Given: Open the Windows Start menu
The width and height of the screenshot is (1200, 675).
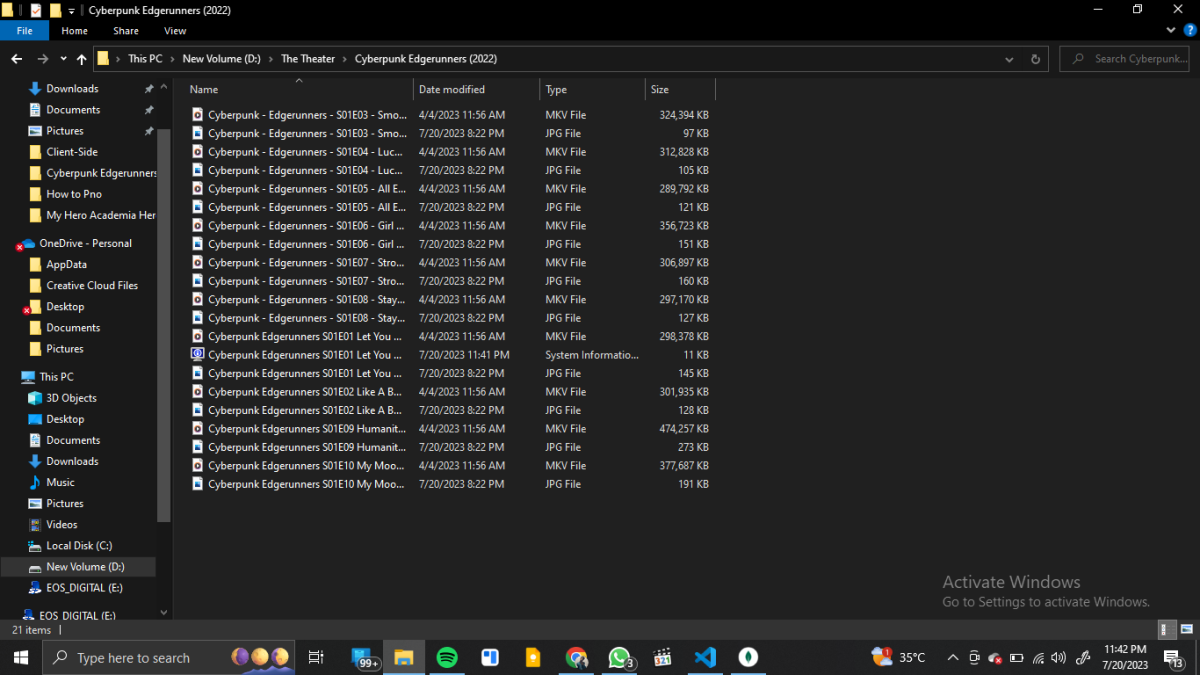Looking at the screenshot, I should click(20, 657).
